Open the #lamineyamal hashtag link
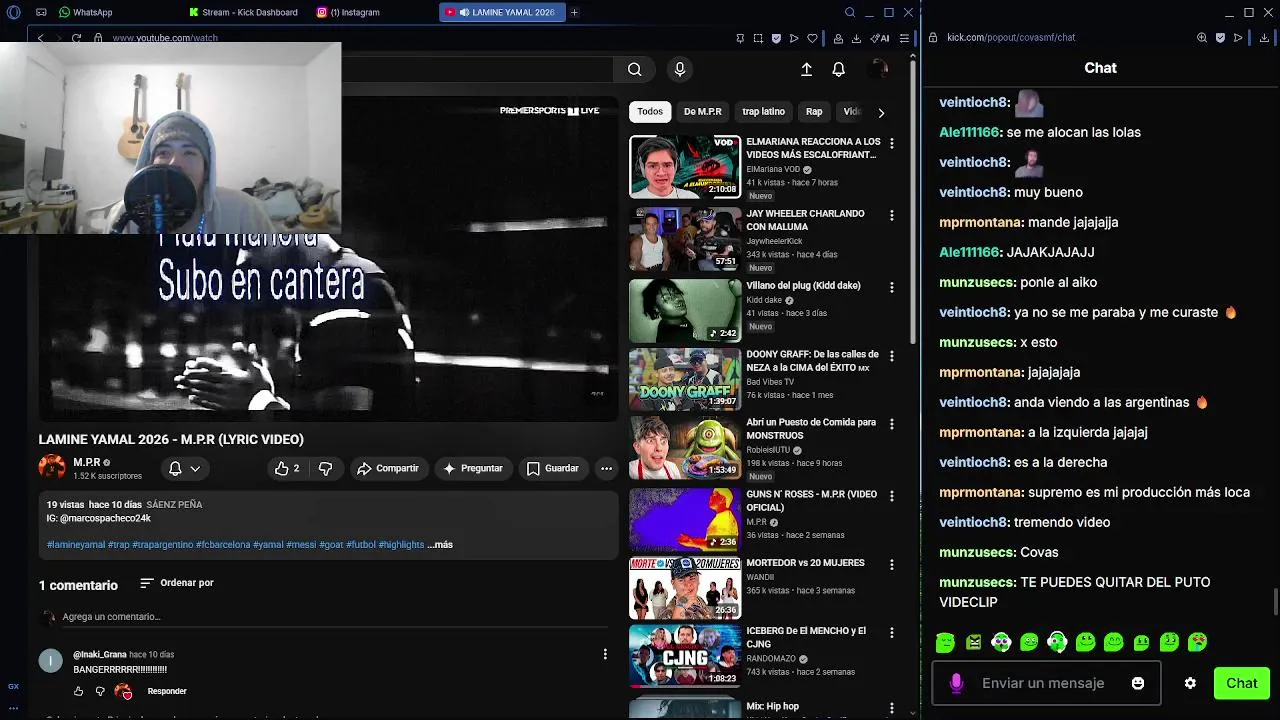Image resolution: width=1280 pixels, height=720 pixels. (76, 545)
